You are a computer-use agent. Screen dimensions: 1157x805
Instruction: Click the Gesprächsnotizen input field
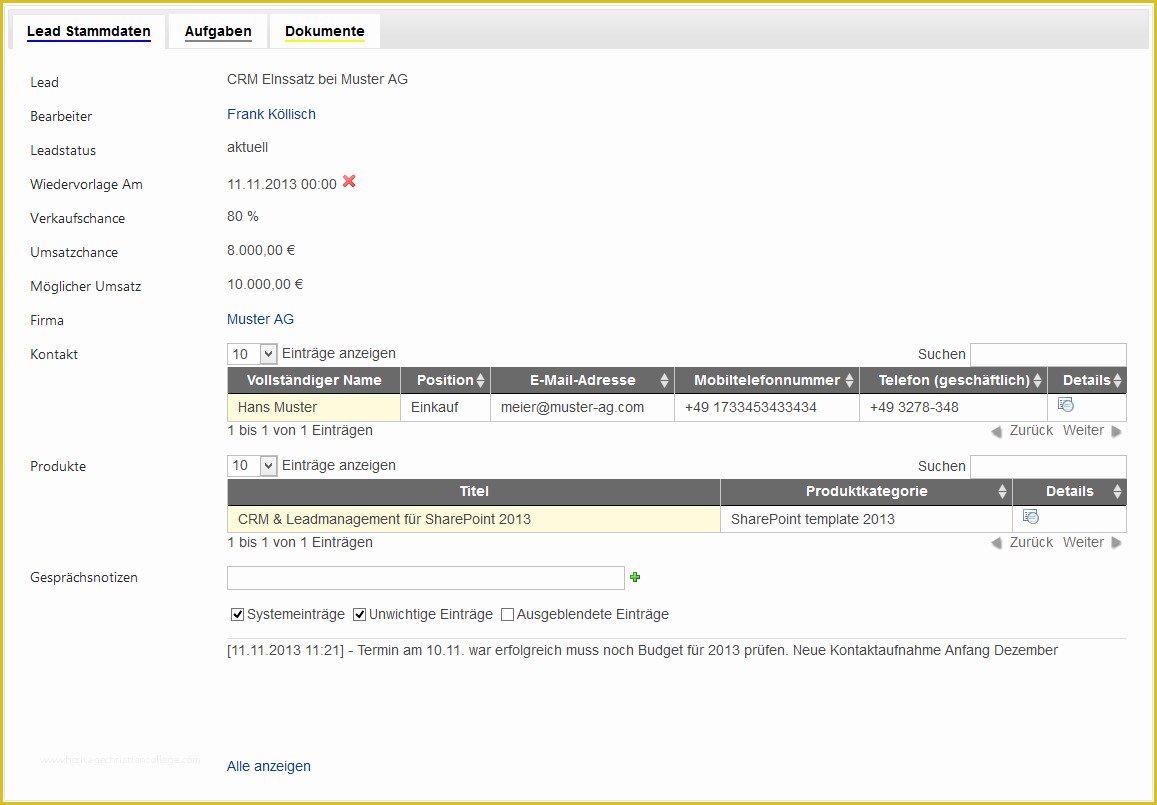pyautogui.click(x=426, y=578)
